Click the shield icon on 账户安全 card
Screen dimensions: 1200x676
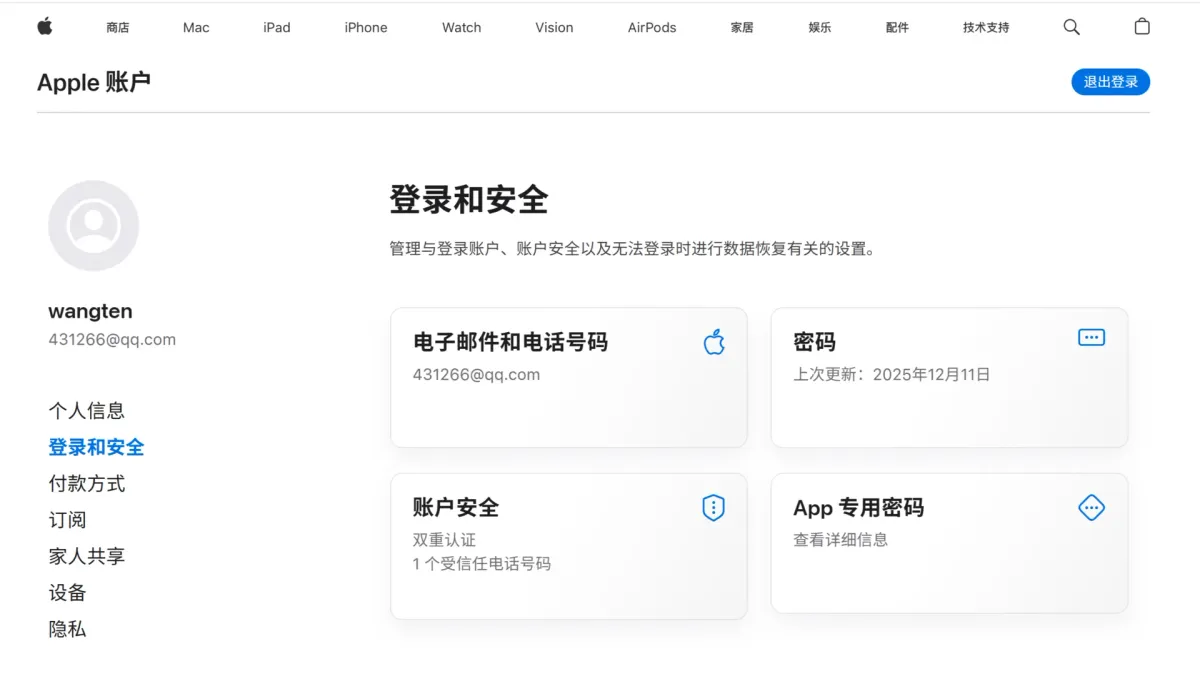[713, 508]
